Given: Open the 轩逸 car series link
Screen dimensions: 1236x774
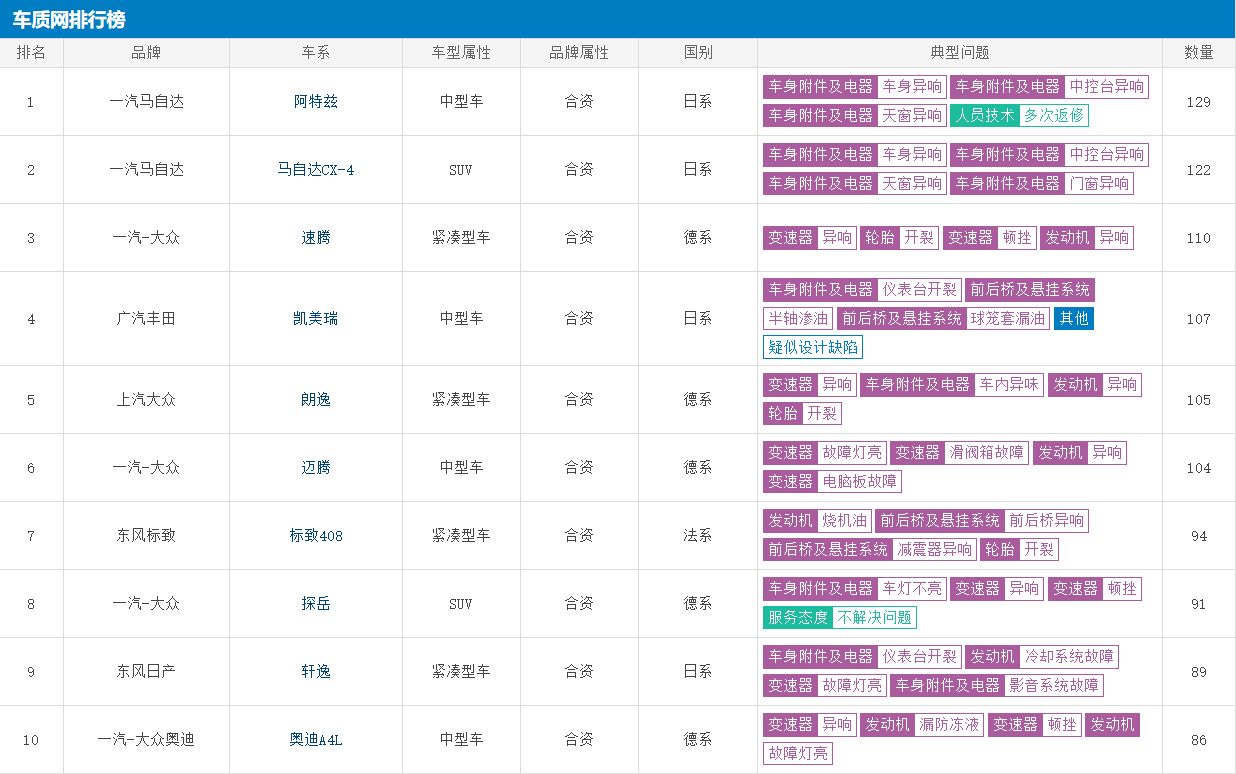Looking at the screenshot, I should (x=315, y=672).
